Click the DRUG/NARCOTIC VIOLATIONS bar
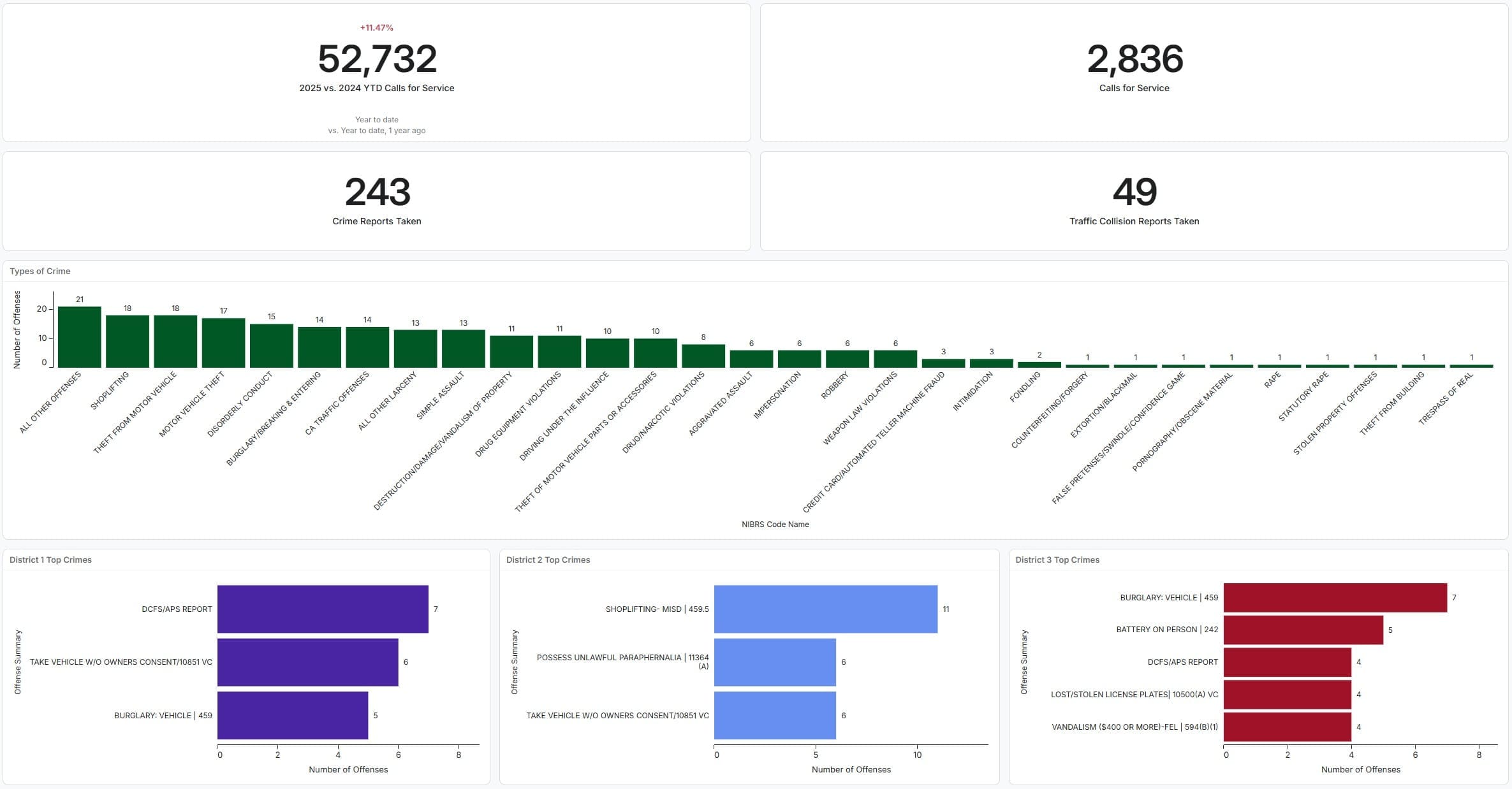1512x789 pixels. [703, 356]
